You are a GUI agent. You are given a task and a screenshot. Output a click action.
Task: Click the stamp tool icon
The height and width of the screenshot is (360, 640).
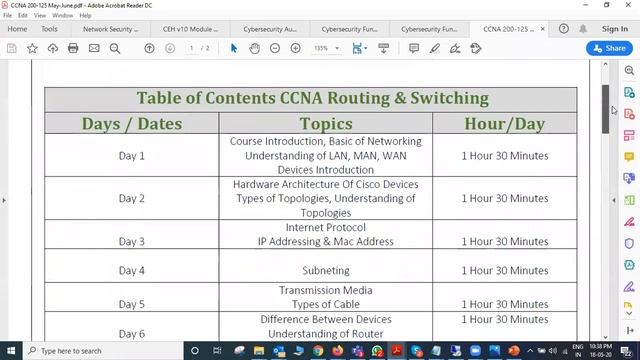click(476, 48)
